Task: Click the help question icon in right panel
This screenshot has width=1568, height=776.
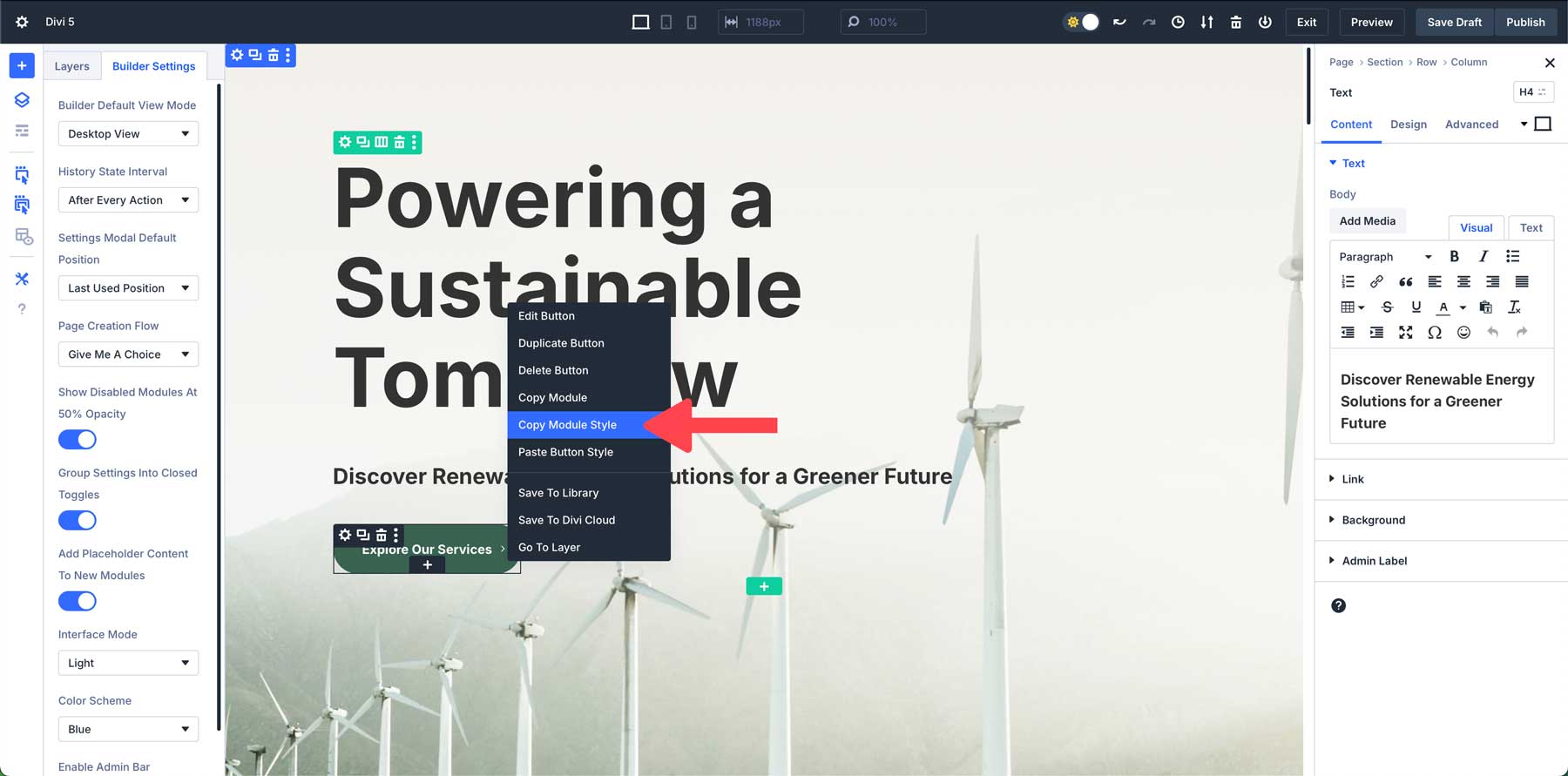Action: click(x=1339, y=605)
